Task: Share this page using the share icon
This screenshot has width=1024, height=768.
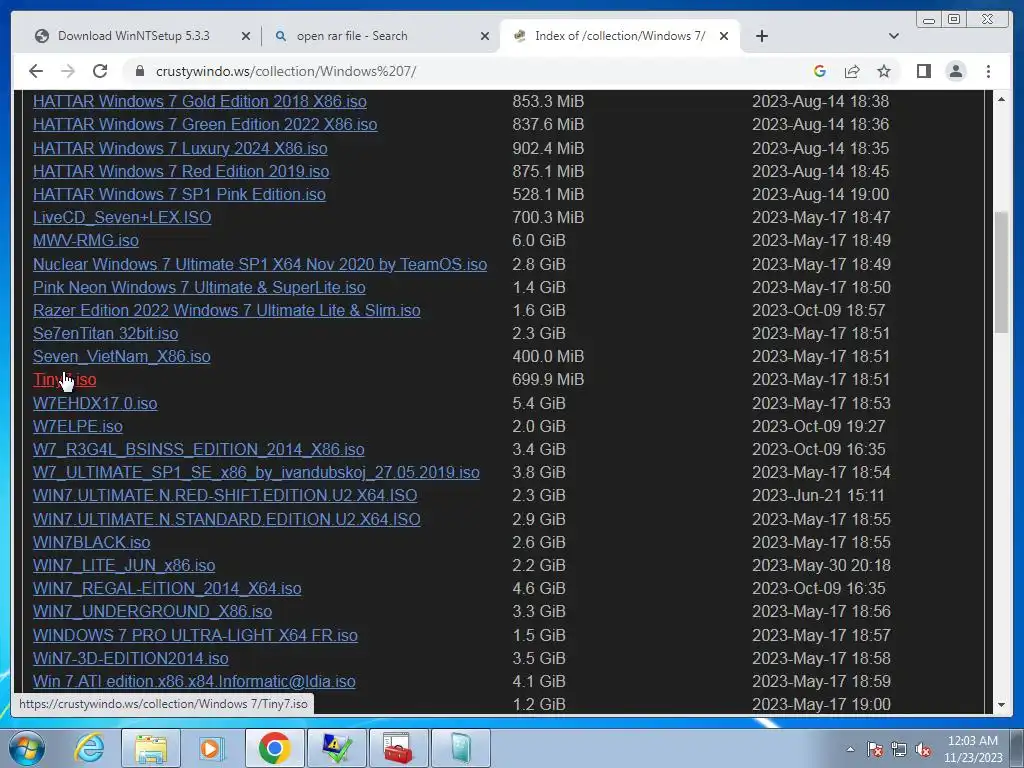Action: 852,71
